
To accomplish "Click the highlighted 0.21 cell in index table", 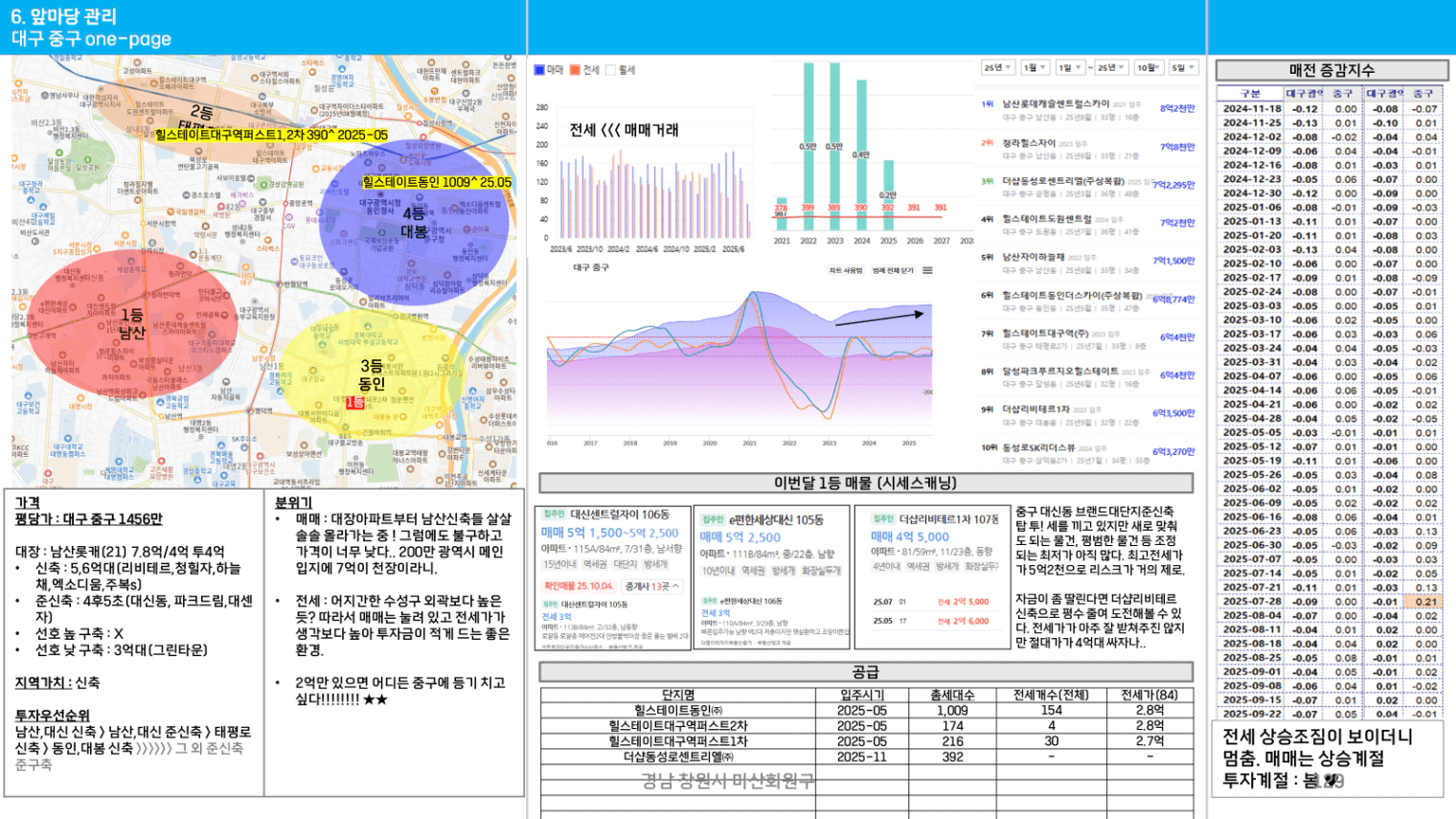I will click(x=1425, y=602).
